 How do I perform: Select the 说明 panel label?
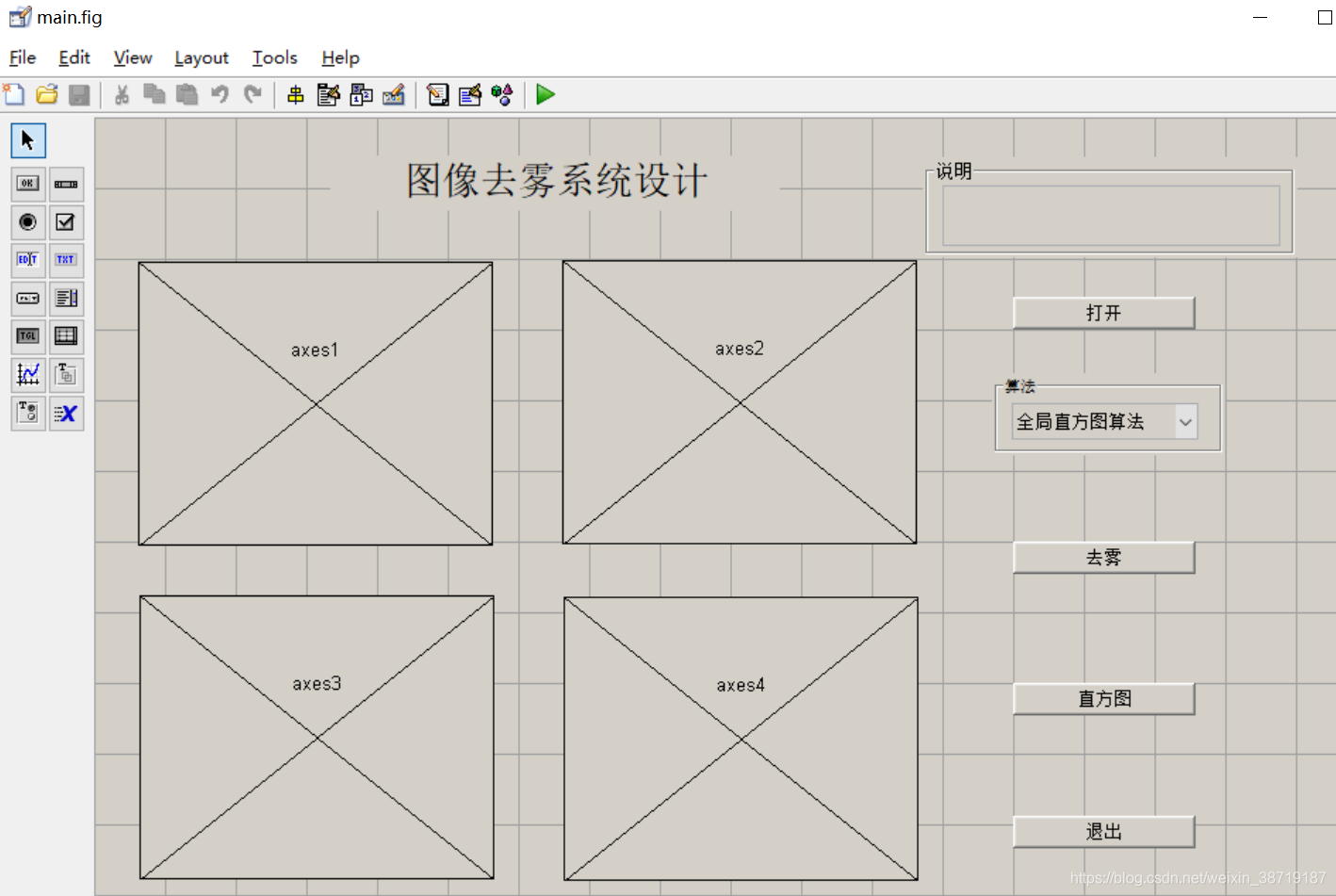point(953,171)
